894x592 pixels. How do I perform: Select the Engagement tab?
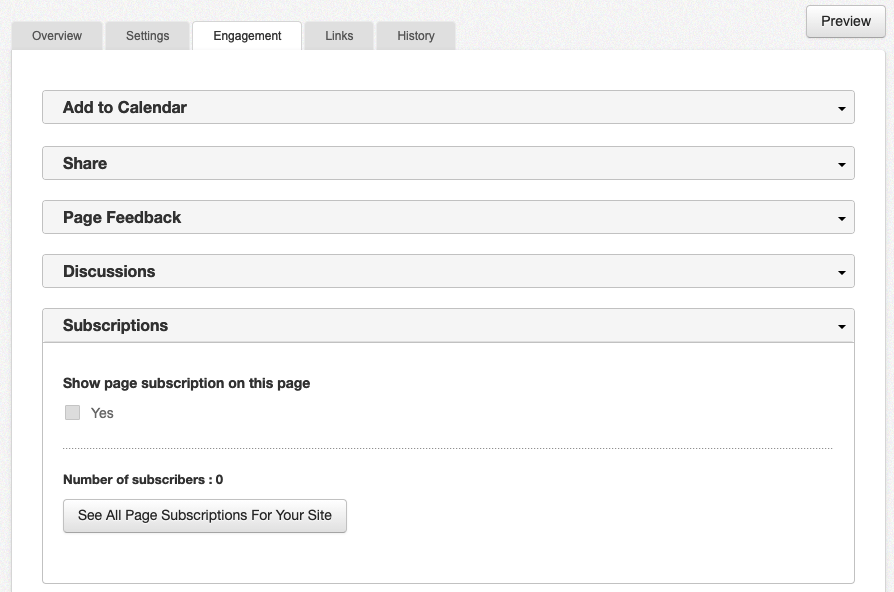pyautogui.click(x=246, y=35)
